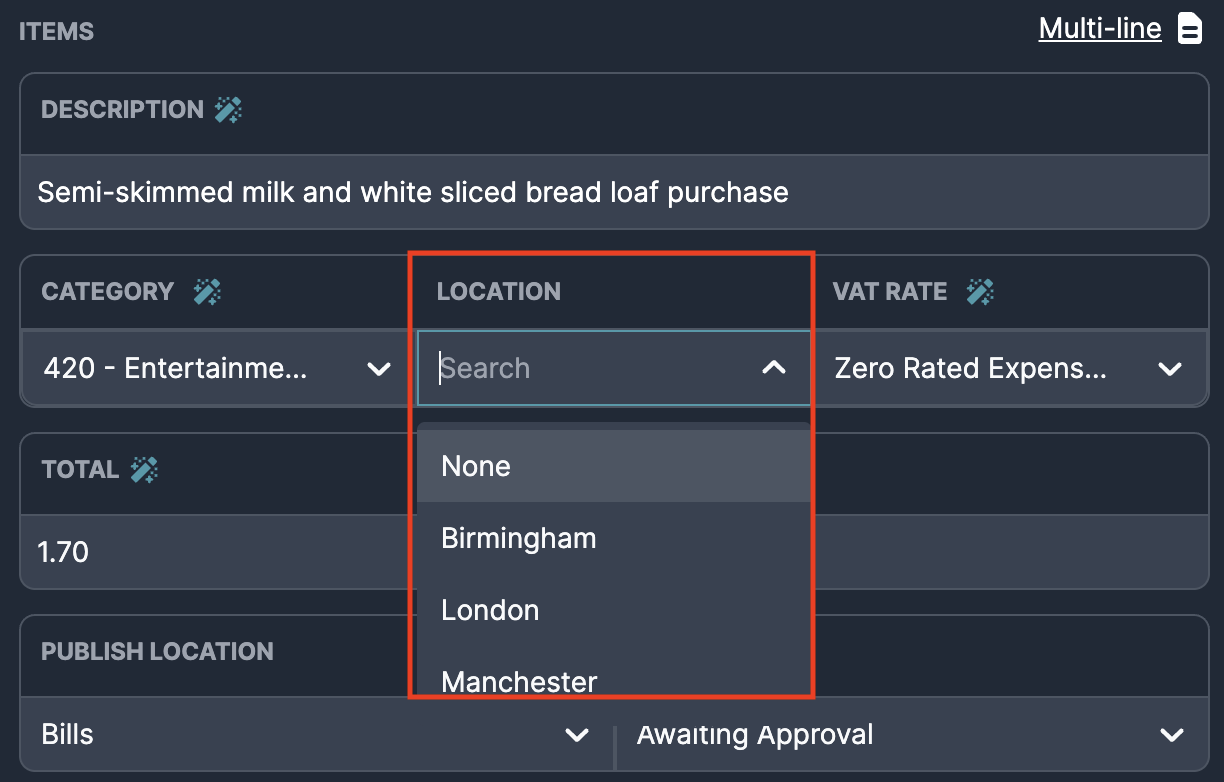
Task: Open the VAT Rate dropdown showing Zero Rated Expenses
Action: (1009, 368)
